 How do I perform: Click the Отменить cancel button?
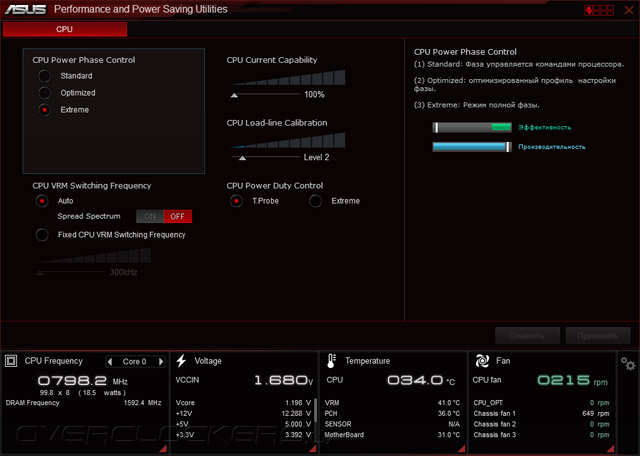[x=527, y=336]
